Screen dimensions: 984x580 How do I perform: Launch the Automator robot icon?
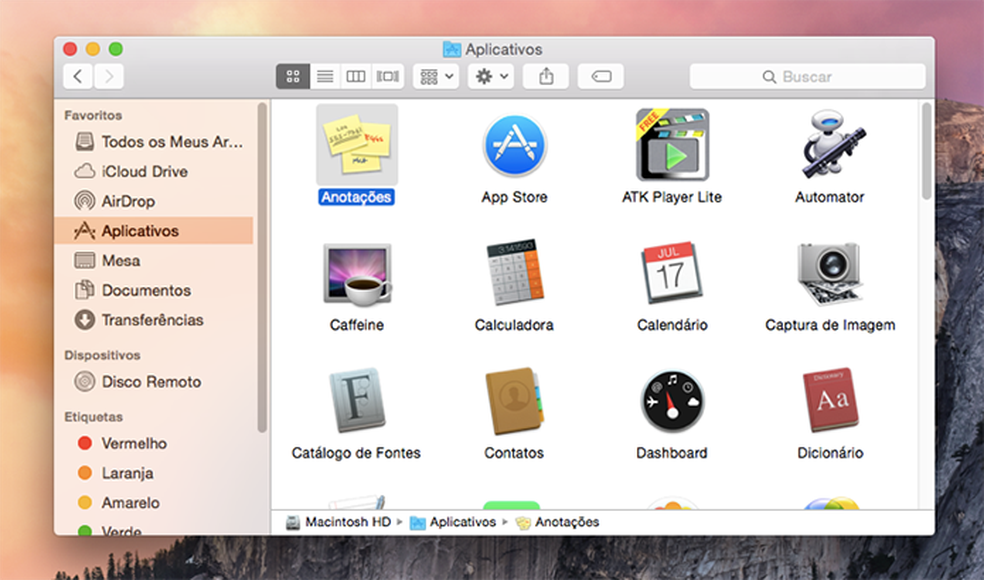(829, 146)
